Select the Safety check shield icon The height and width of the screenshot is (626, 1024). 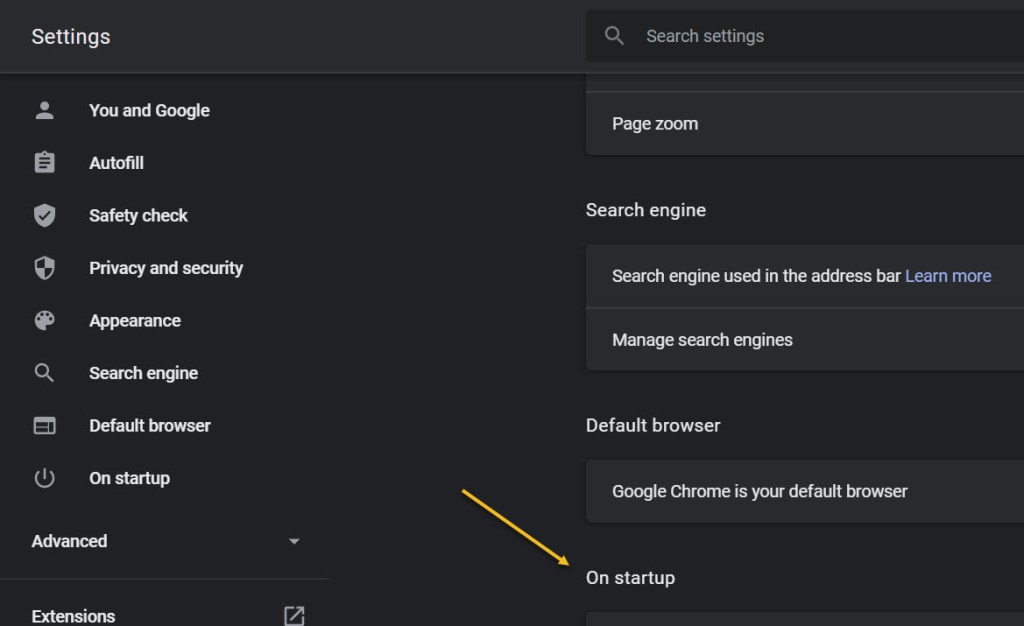[x=44, y=215]
